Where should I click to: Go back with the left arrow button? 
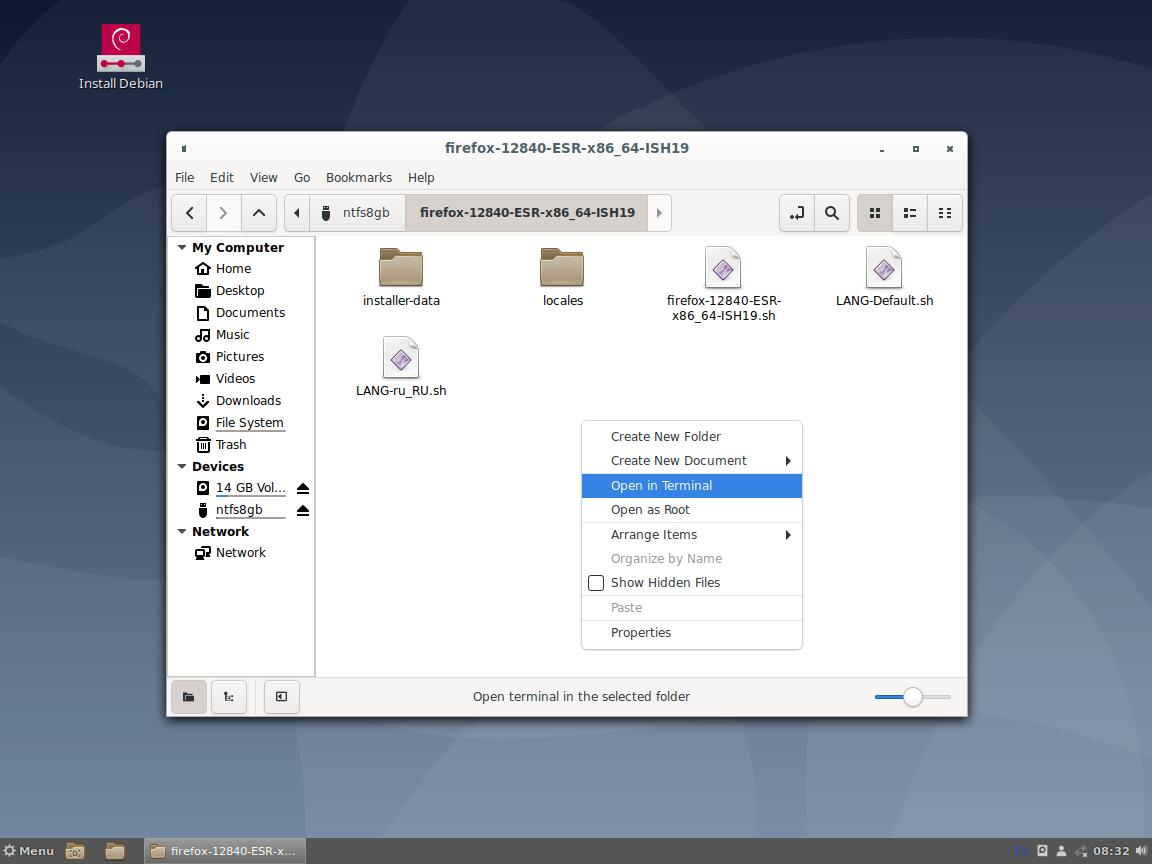coord(190,213)
